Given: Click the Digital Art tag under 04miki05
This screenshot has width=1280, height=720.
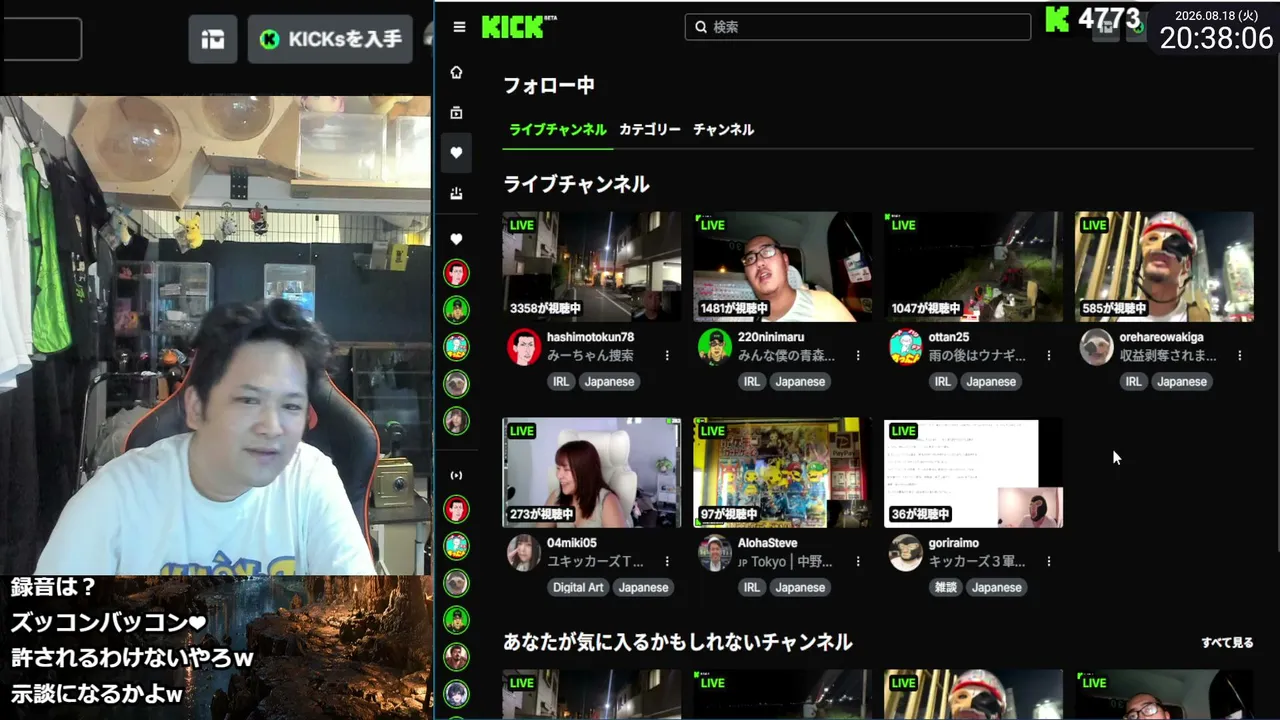Looking at the screenshot, I should pos(578,587).
